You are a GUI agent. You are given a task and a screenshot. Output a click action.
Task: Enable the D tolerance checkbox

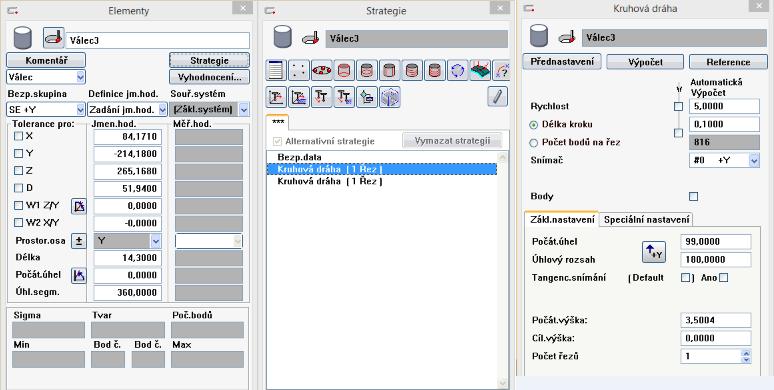click(18, 188)
